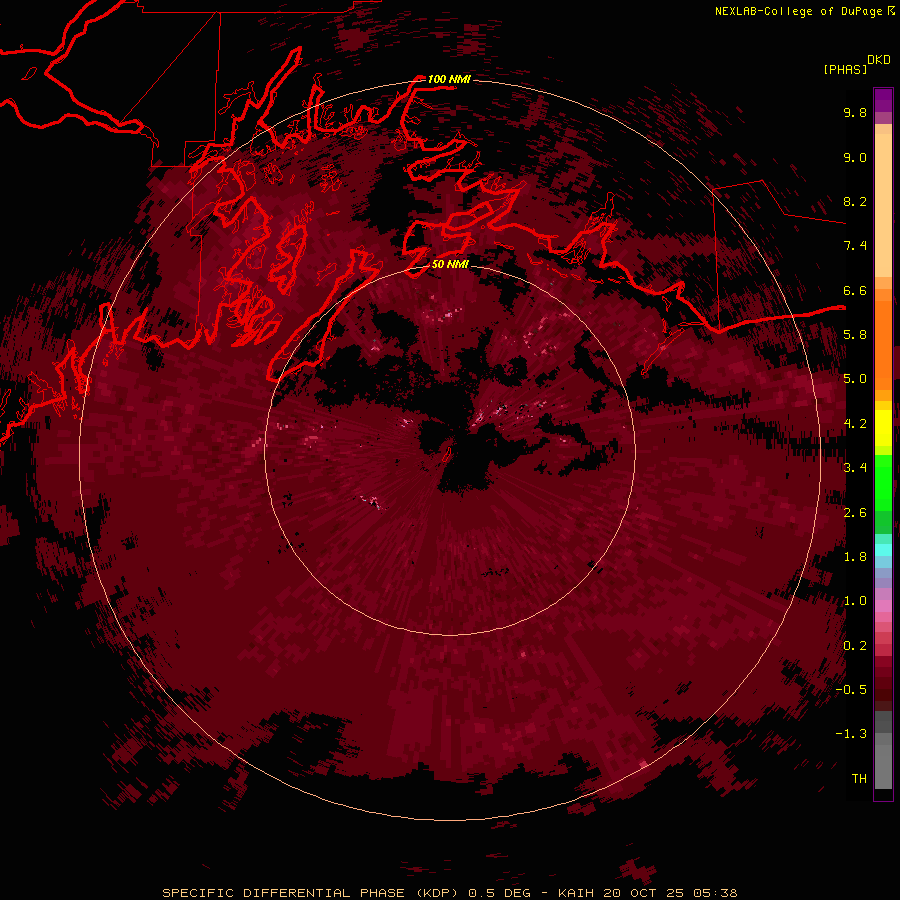Click the purple top segment of color bar
The height and width of the screenshot is (900, 900).
883,100
